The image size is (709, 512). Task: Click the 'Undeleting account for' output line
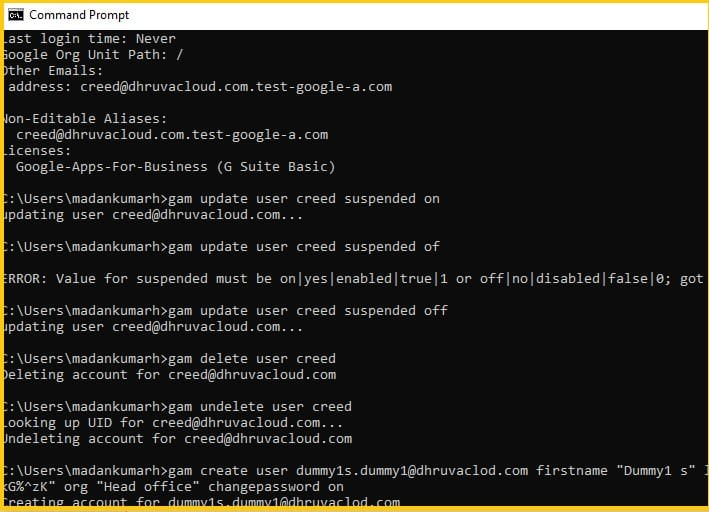pyautogui.click(x=176, y=438)
